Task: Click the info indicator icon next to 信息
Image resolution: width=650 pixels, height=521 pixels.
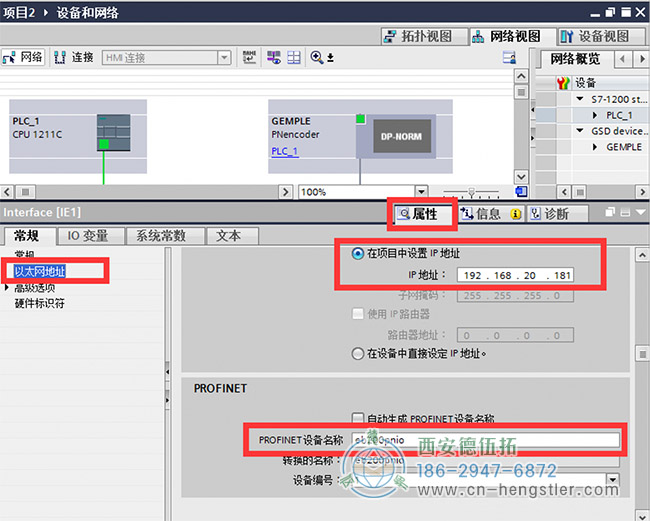Action: pos(516,214)
